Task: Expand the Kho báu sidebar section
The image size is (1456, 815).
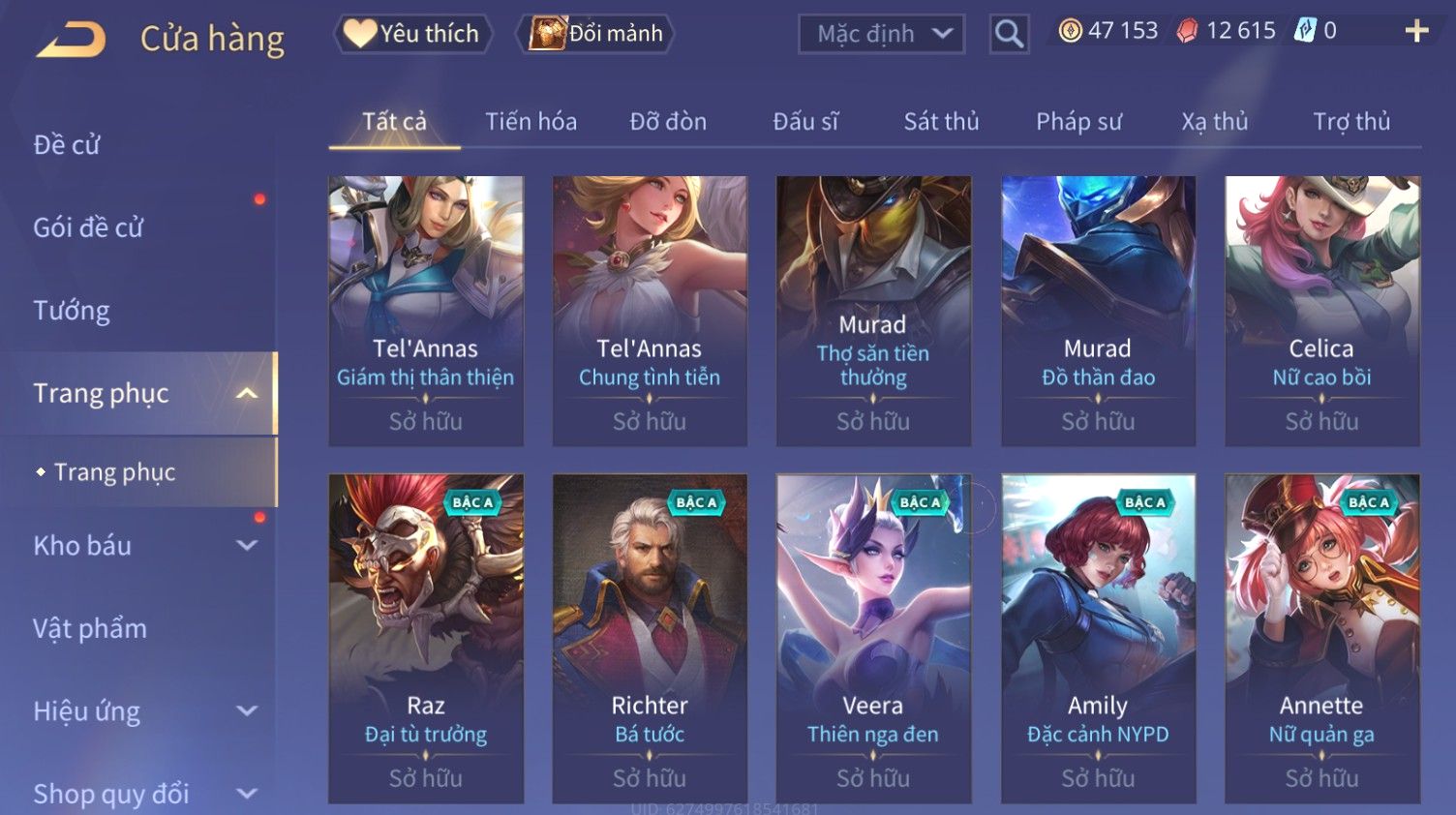Action: point(247,545)
